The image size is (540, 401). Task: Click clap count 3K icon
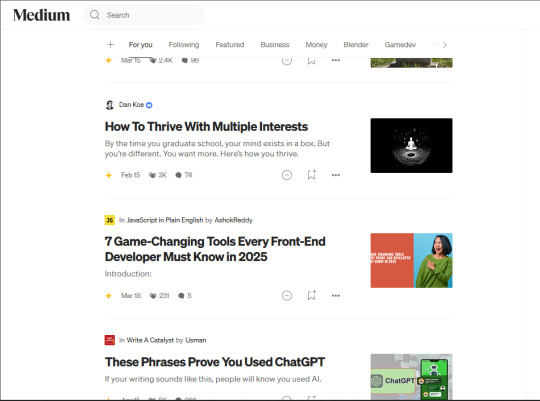(152, 175)
